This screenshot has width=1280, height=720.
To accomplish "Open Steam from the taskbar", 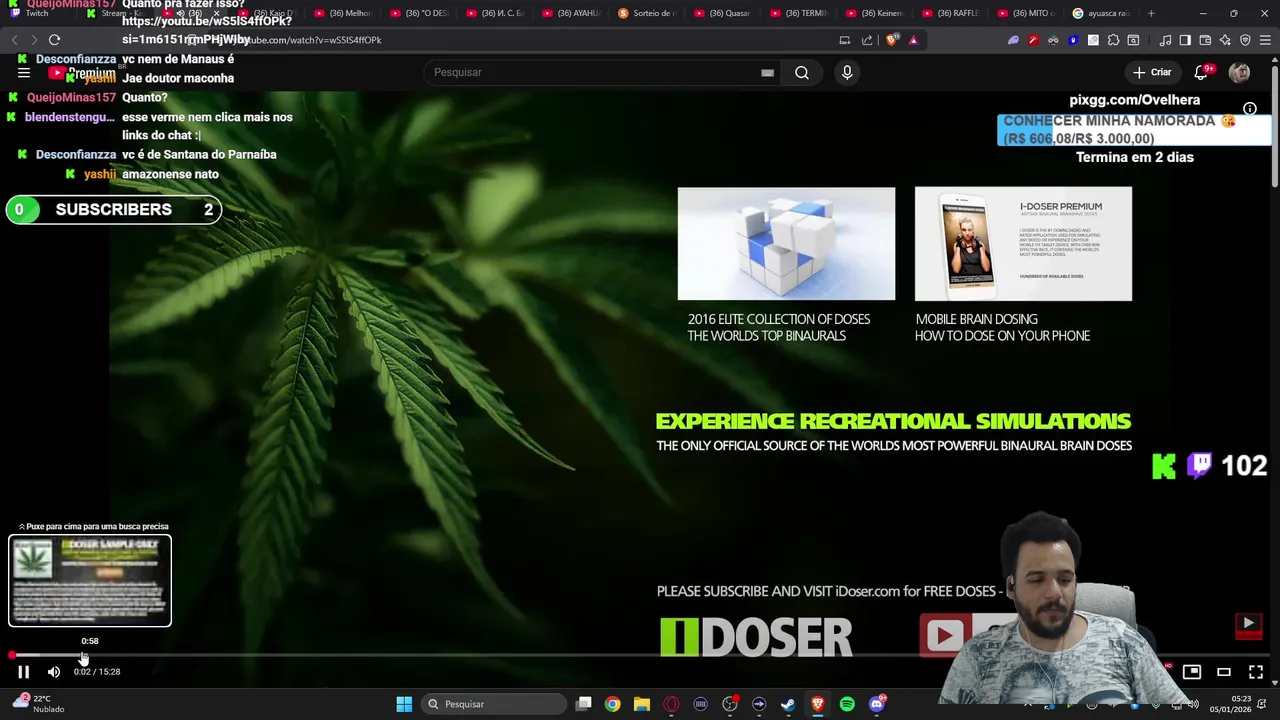I will click(788, 704).
